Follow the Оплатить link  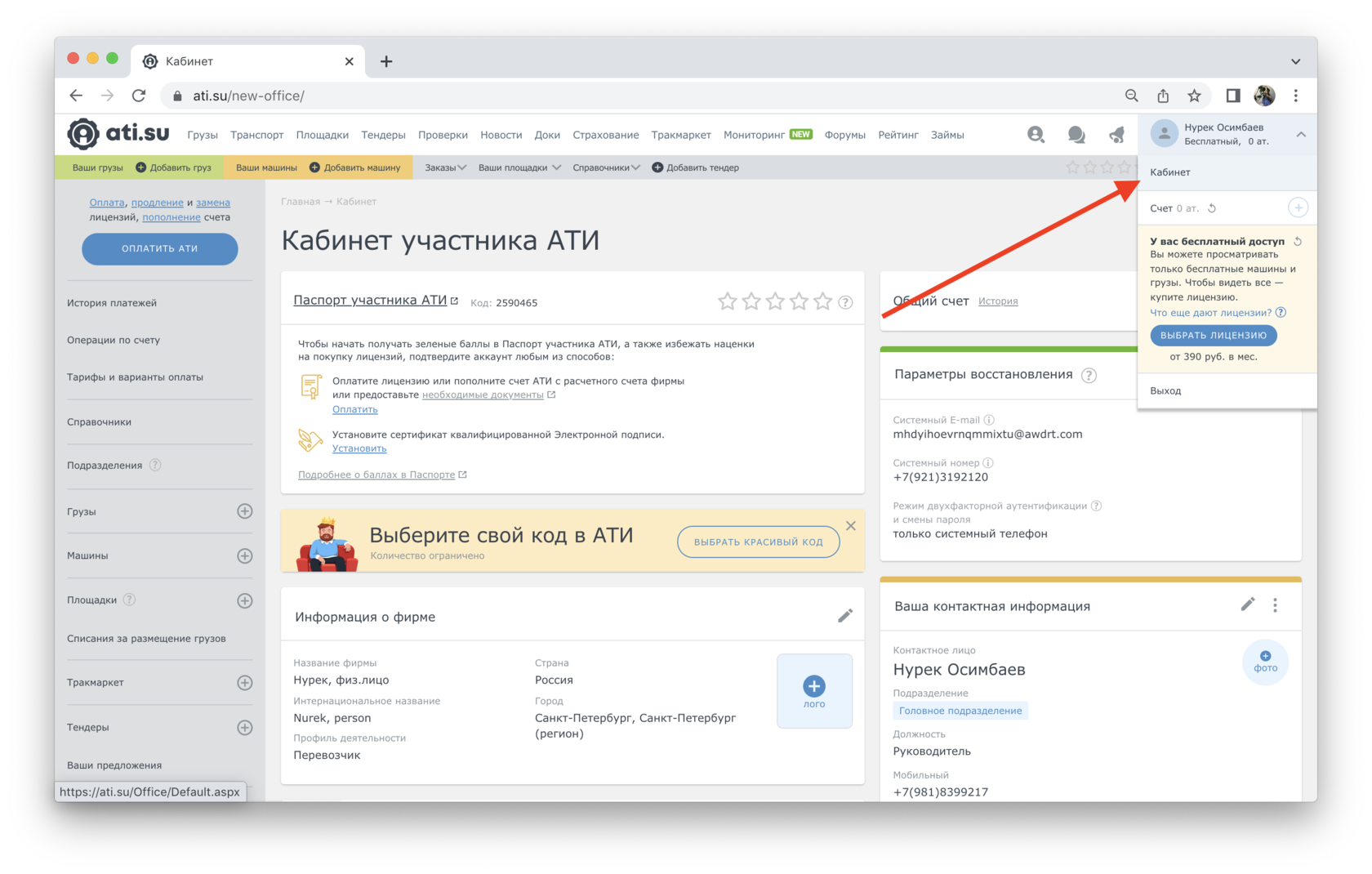click(354, 409)
